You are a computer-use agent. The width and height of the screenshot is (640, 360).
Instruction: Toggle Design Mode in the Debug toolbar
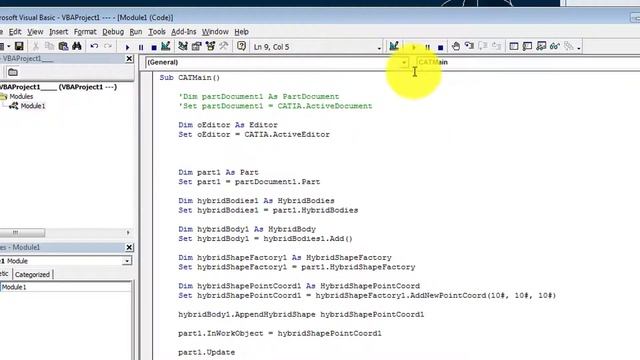pyautogui.click(x=394, y=47)
